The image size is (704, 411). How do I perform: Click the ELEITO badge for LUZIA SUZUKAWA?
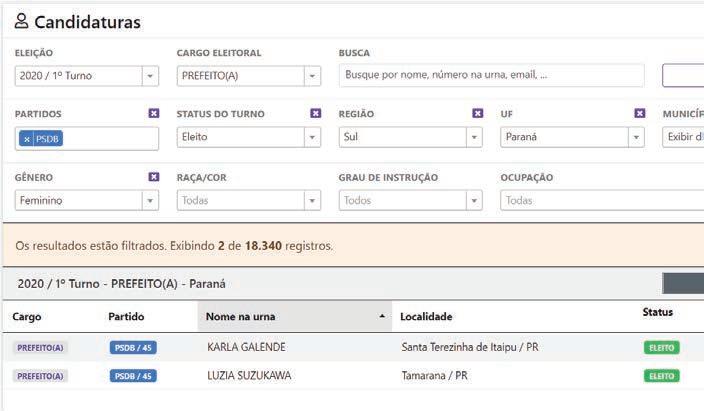coord(661,376)
